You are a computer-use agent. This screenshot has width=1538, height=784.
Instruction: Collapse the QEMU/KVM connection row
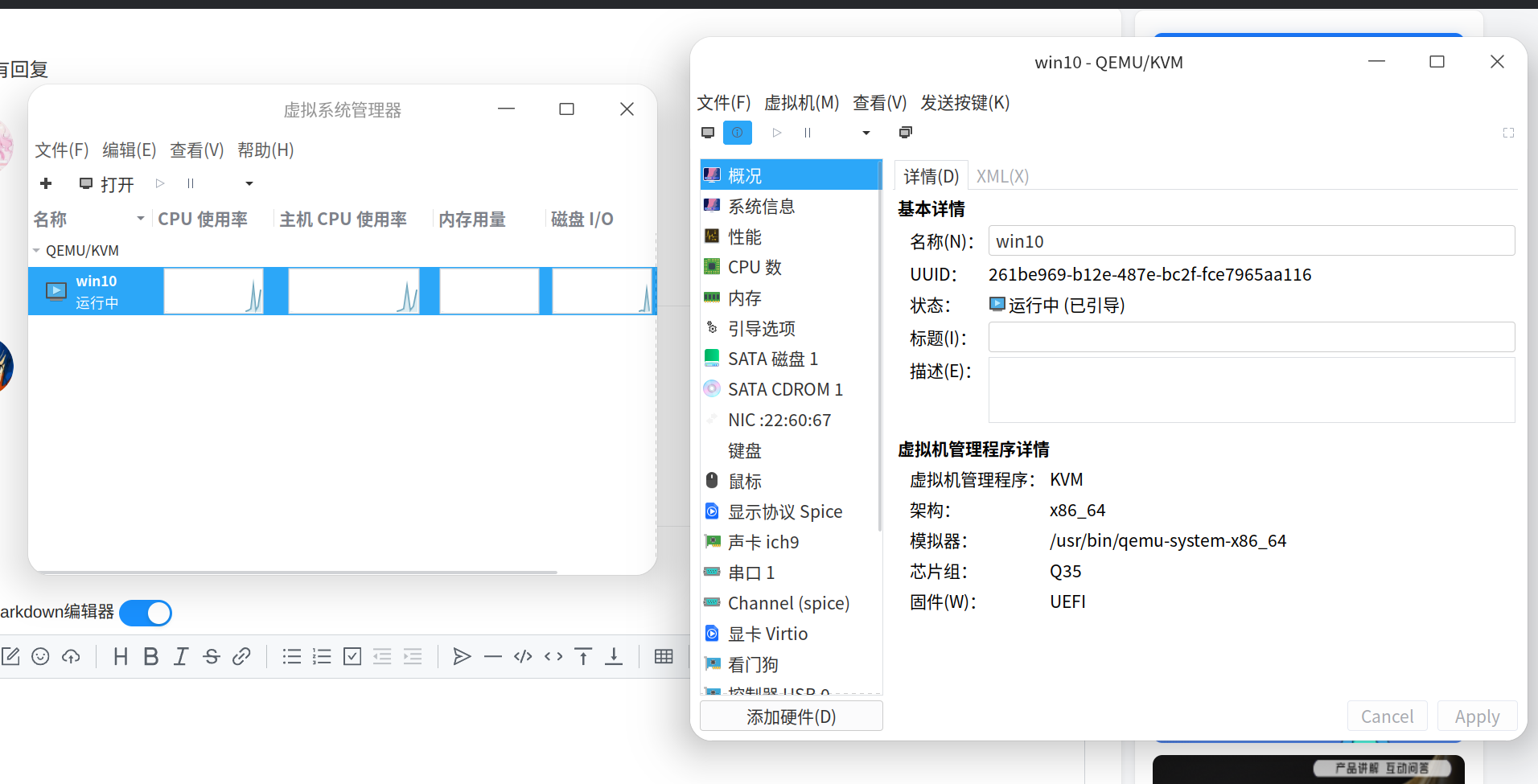[36, 251]
